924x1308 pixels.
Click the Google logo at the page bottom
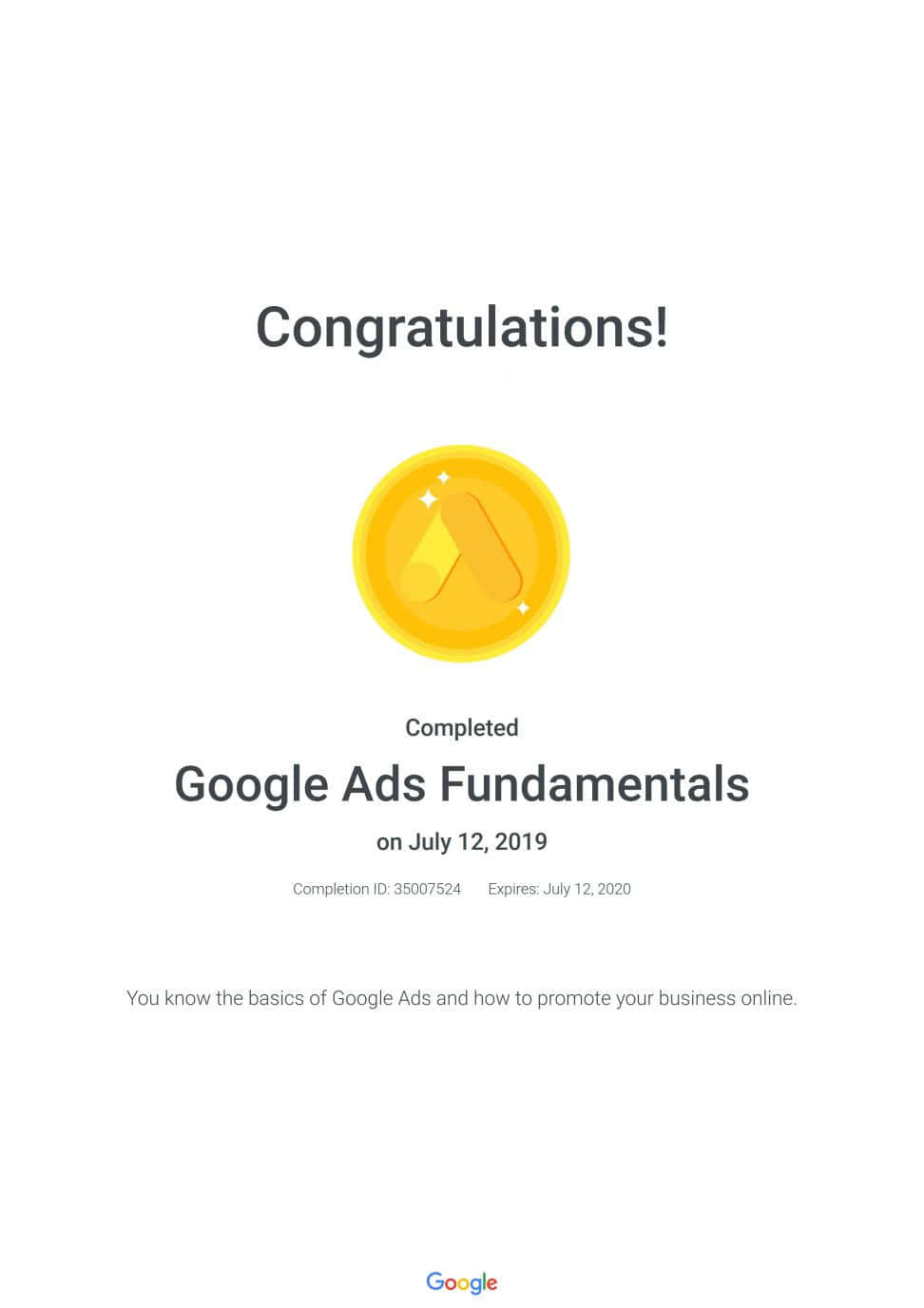click(x=462, y=1282)
